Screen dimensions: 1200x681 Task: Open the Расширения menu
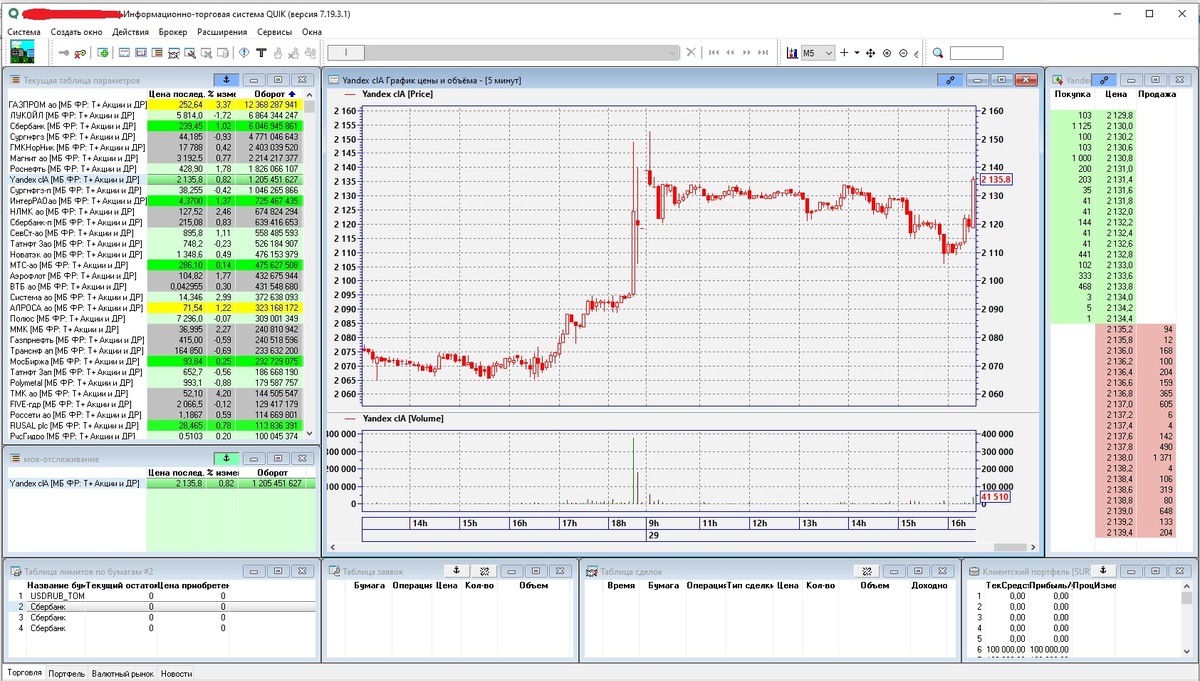[222, 32]
